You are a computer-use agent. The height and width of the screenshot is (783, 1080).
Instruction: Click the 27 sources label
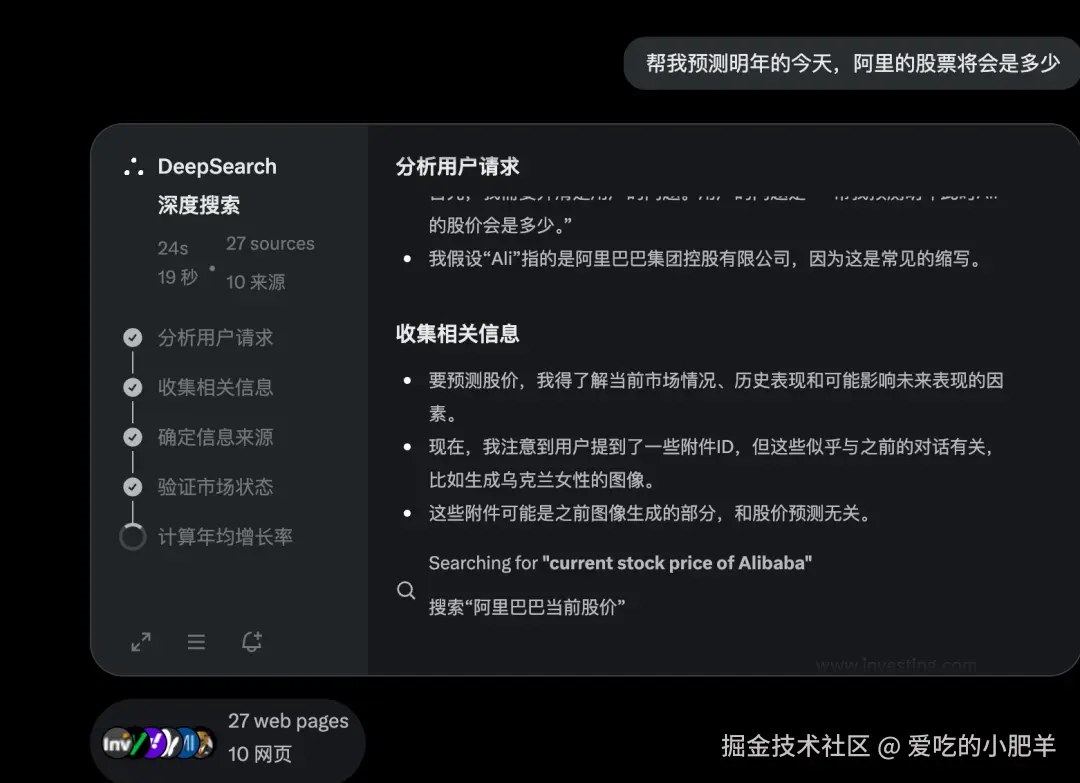270,244
